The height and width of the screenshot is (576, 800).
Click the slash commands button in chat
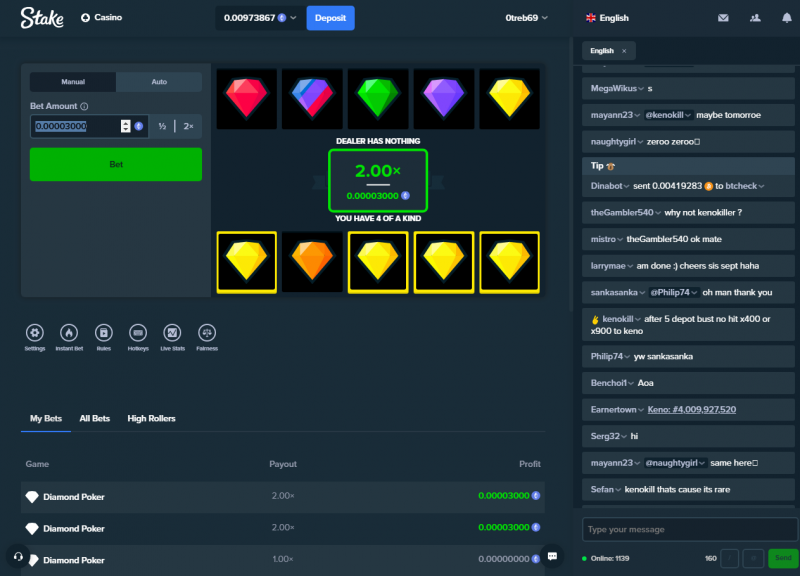(x=730, y=558)
